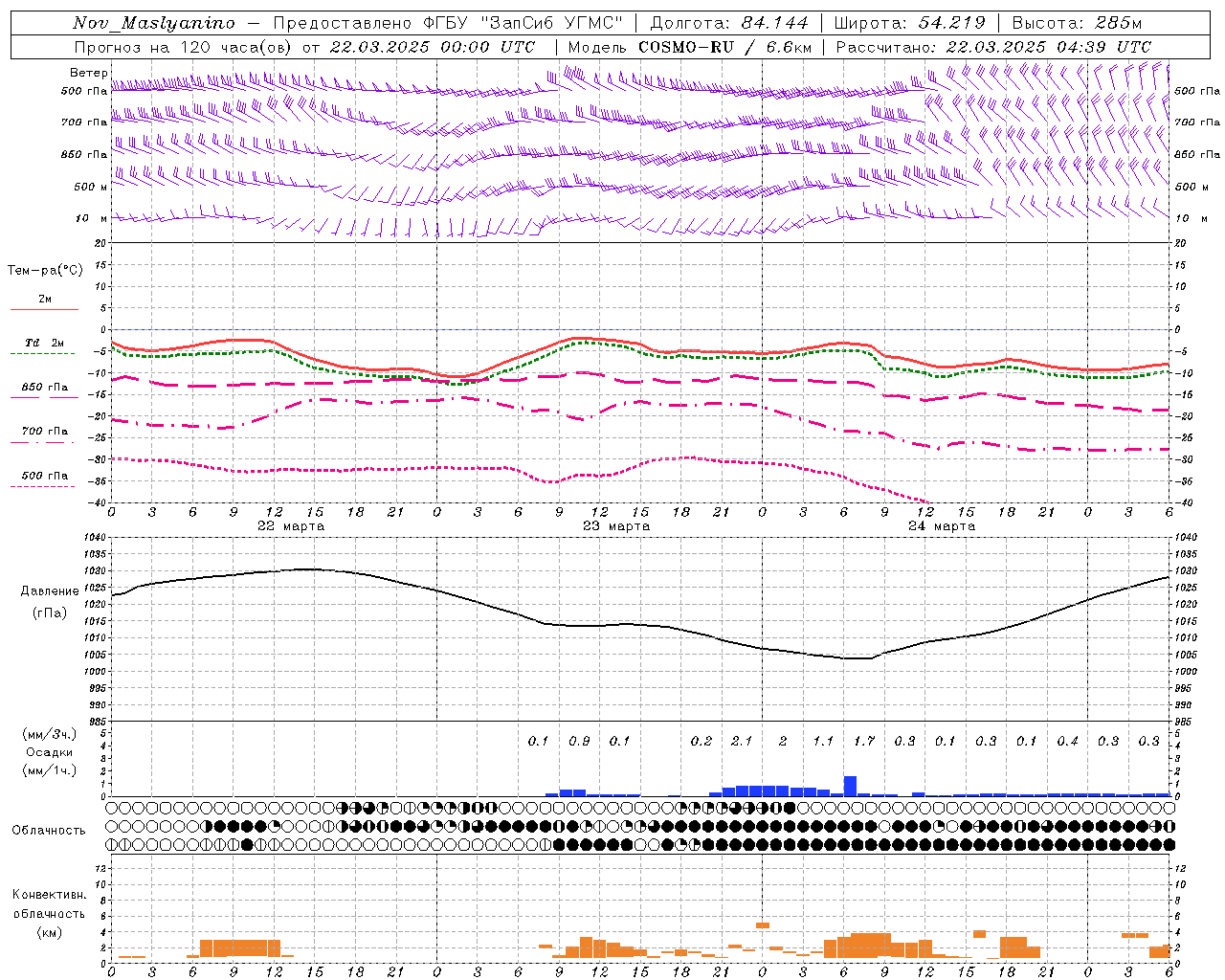Click the 850 гПа temperature legend entry
The image size is (1225, 980).
(45, 388)
